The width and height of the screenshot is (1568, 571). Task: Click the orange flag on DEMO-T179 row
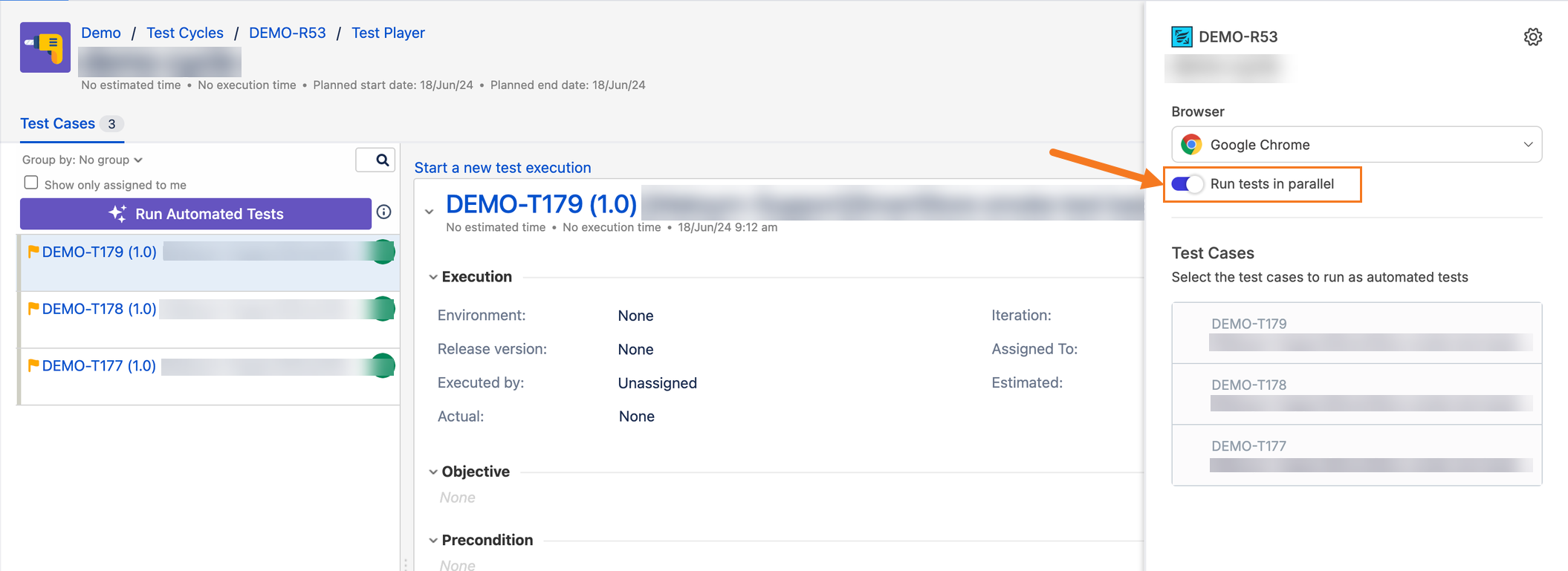[x=33, y=252]
